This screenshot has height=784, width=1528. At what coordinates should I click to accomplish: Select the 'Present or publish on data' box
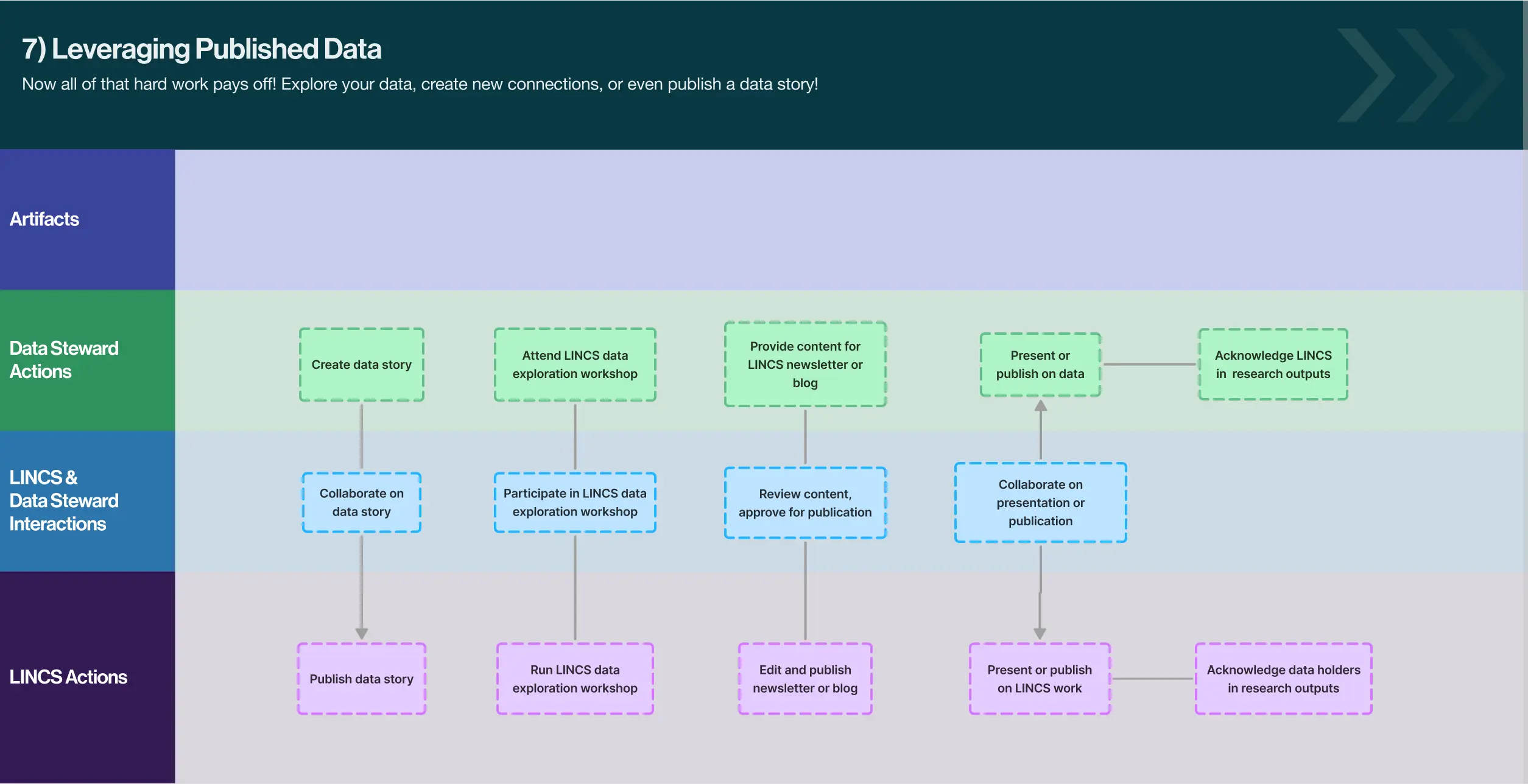(1040, 365)
